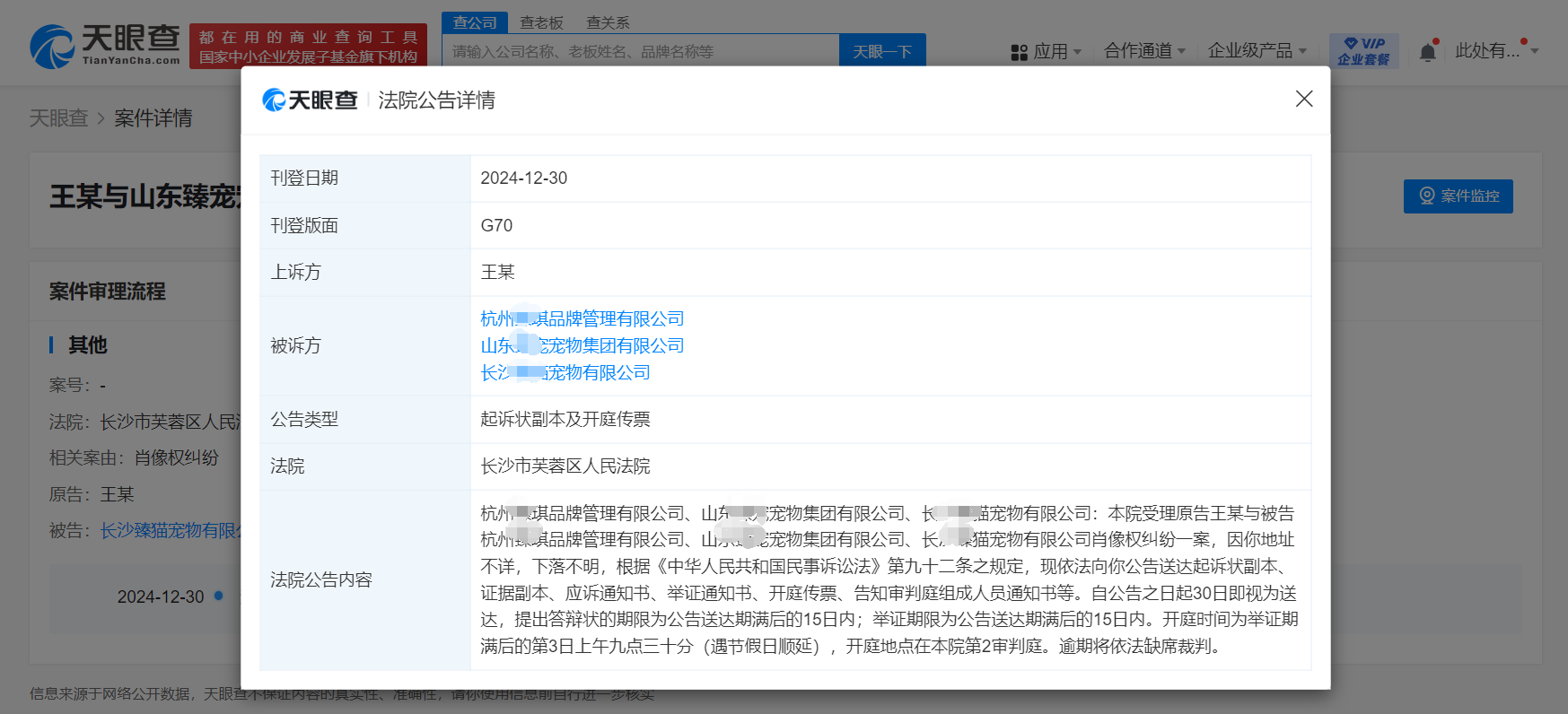Screen dimensions: 1568x714
Task: Click the 公告类型 row label
Action: point(304,420)
